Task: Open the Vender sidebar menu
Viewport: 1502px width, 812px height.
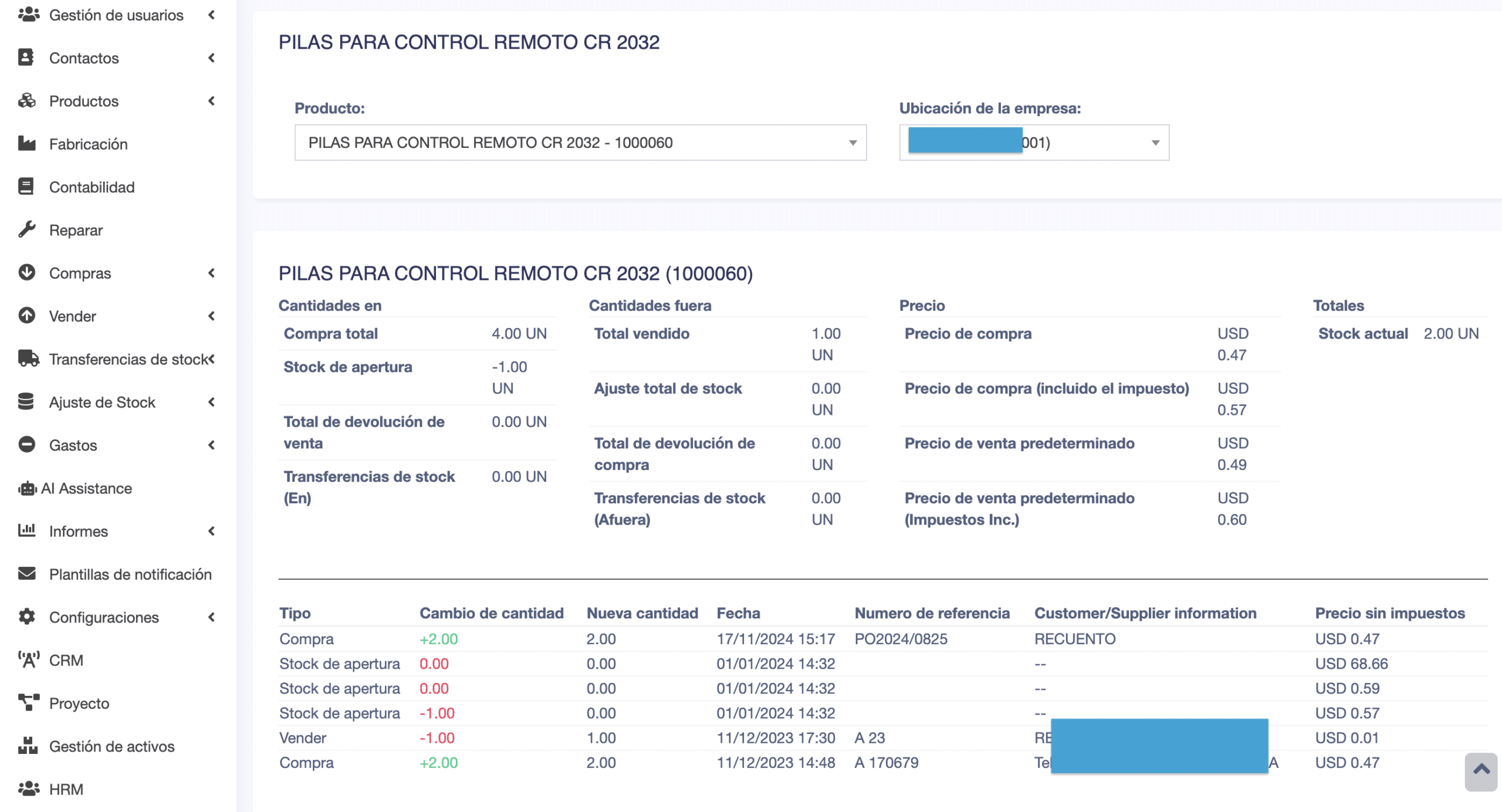Action: (x=73, y=316)
